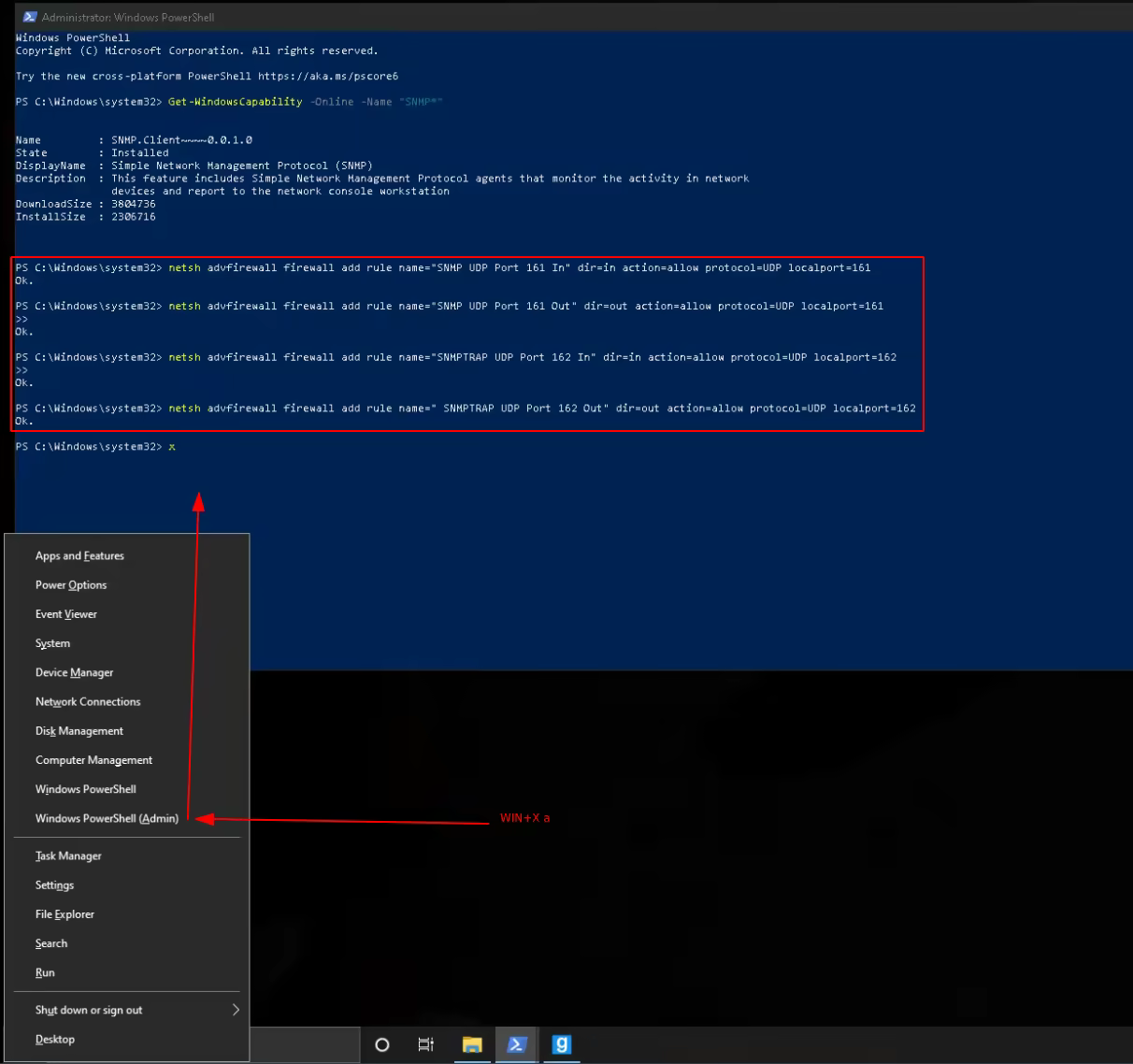
Task: Select Search in the Win+X menu
Action: click(x=127, y=942)
